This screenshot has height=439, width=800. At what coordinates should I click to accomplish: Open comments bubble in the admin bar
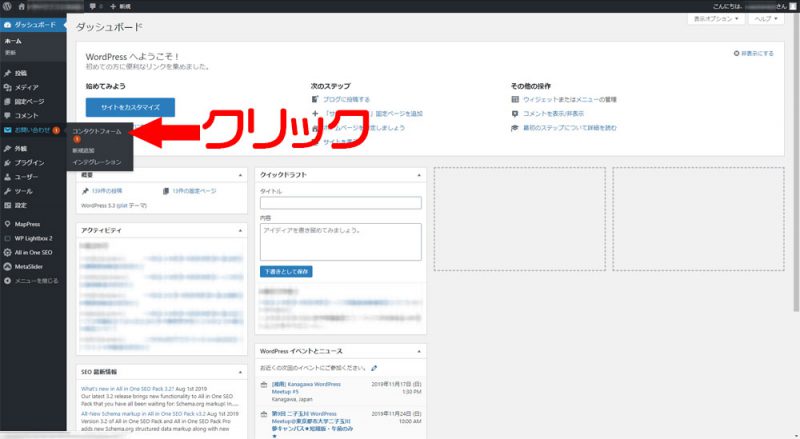point(95,6)
